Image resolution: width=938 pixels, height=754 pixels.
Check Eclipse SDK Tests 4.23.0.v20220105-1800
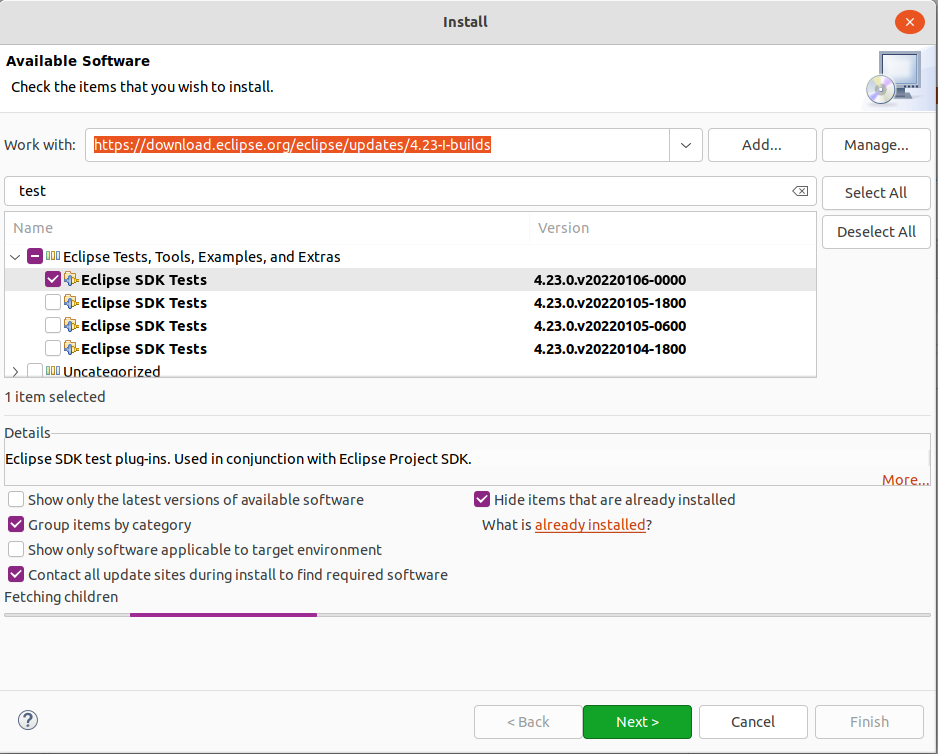point(53,302)
